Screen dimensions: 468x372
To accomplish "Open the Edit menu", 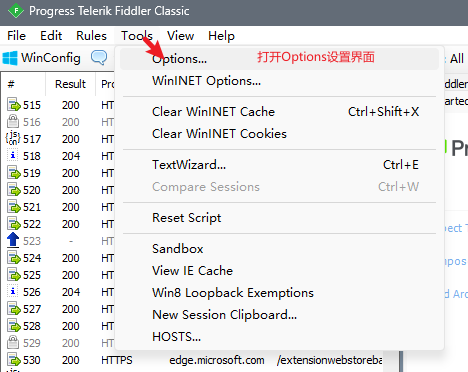I will [x=51, y=36].
